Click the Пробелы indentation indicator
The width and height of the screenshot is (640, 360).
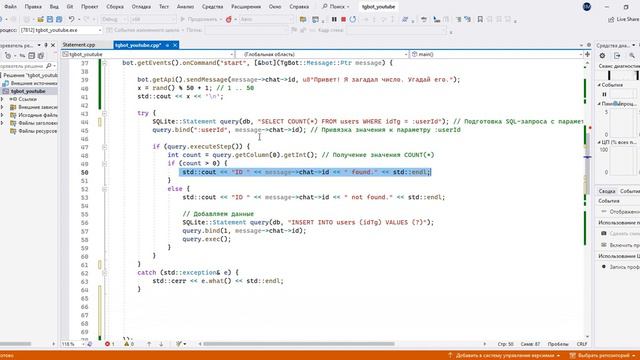pos(558,344)
